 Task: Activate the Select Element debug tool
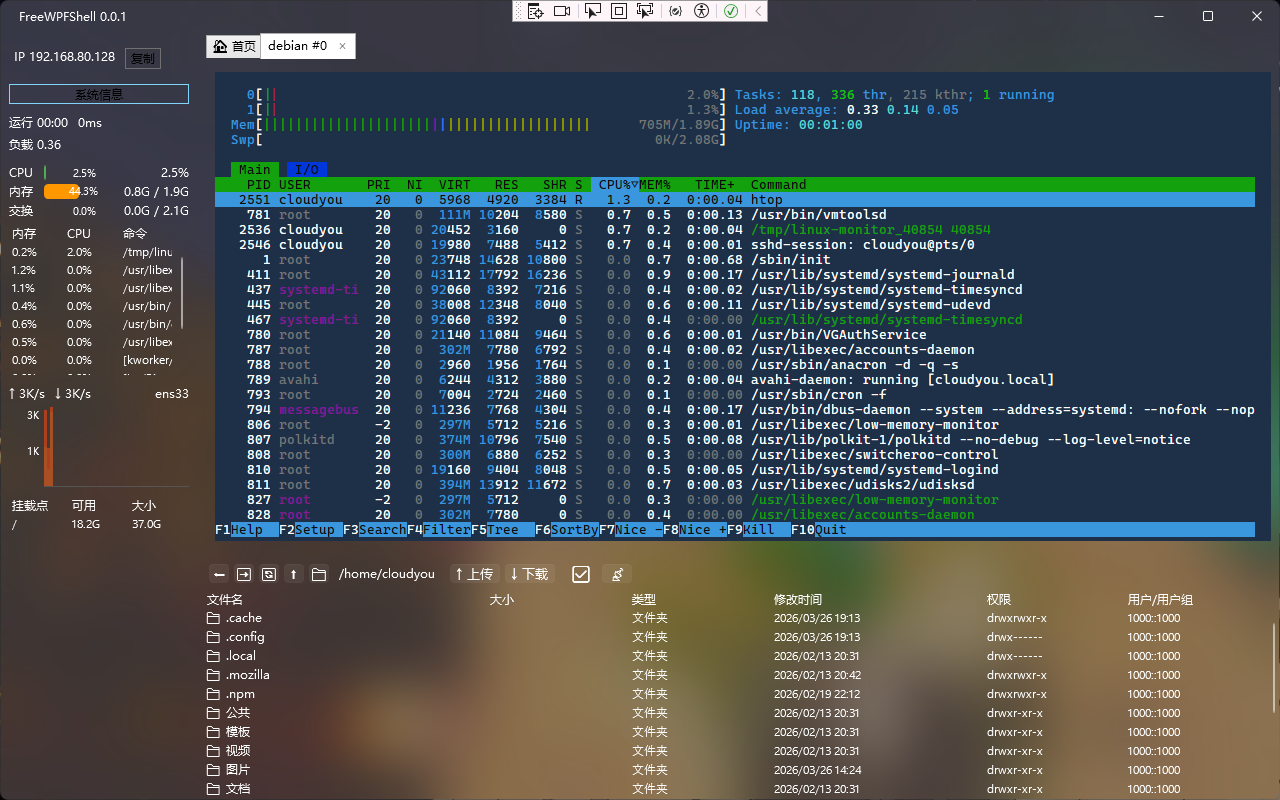tap(593, 11)
